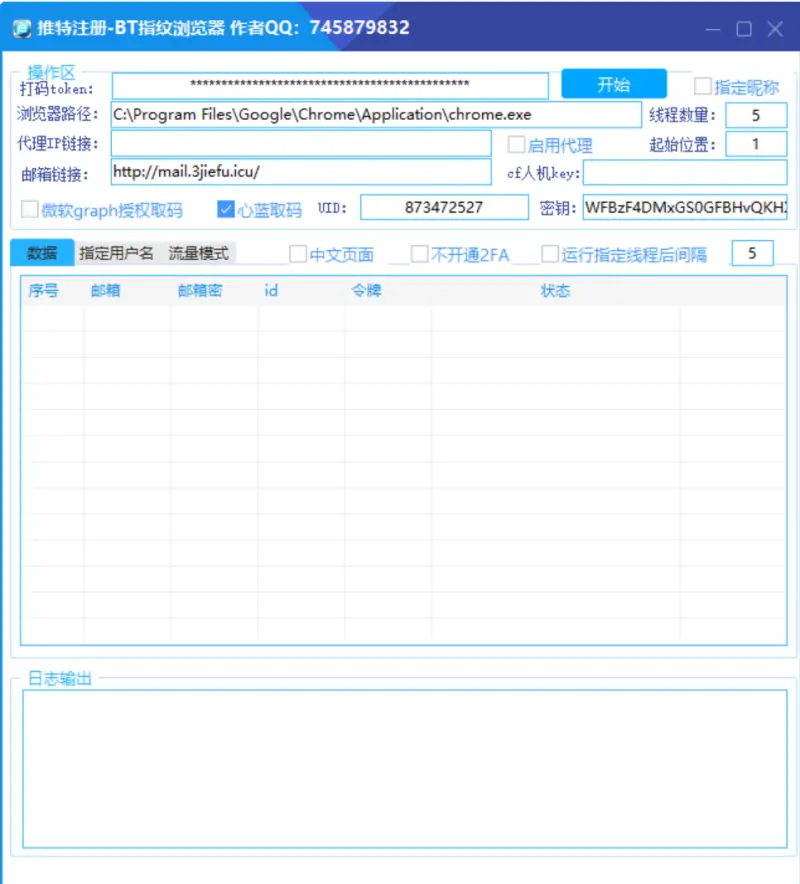Enable the 中文页面 checkbox
Viewport: 800px width, 884px height.
click(298, 254)
